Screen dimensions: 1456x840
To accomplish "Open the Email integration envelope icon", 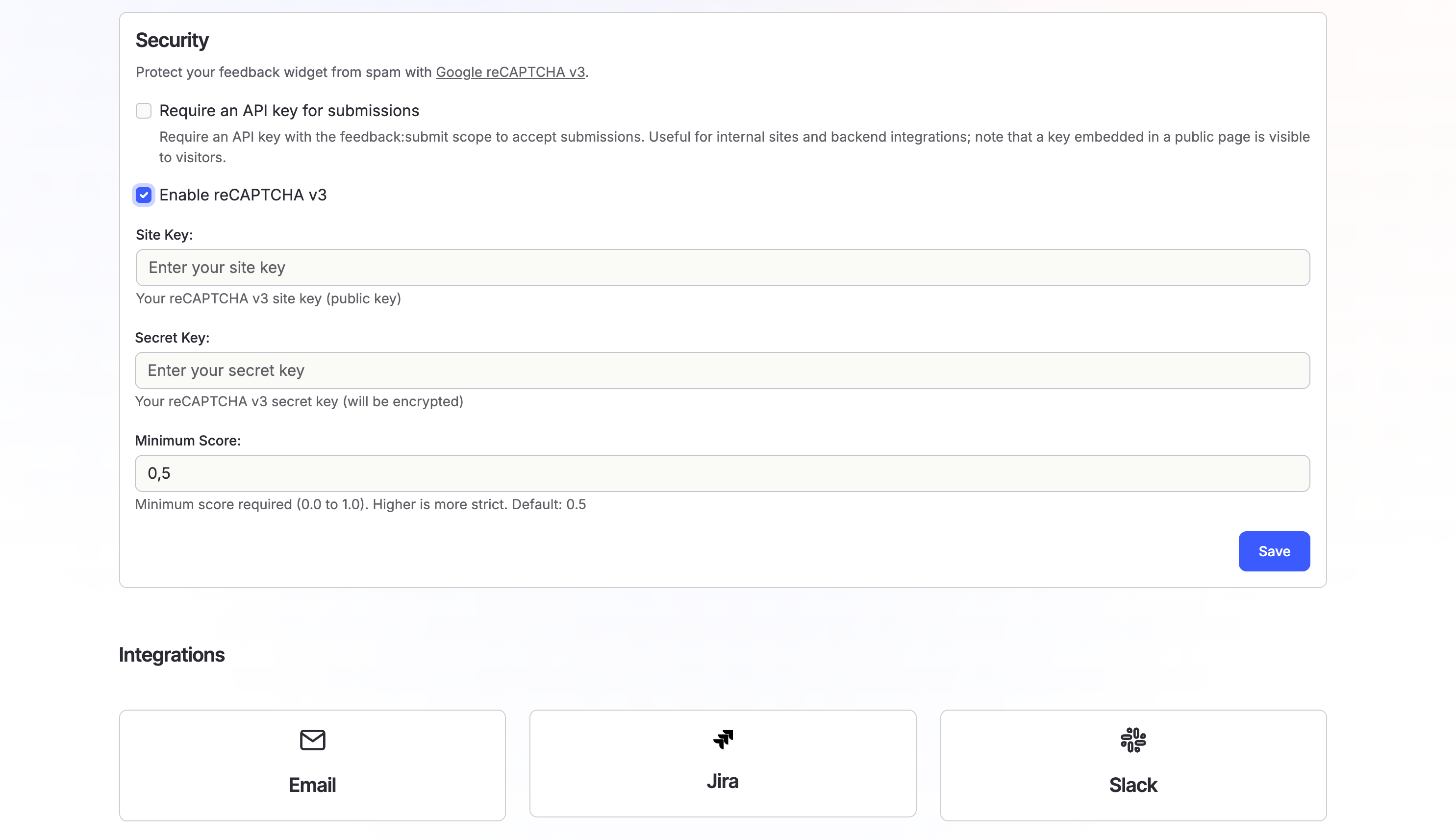I will [x=312, y=740].
